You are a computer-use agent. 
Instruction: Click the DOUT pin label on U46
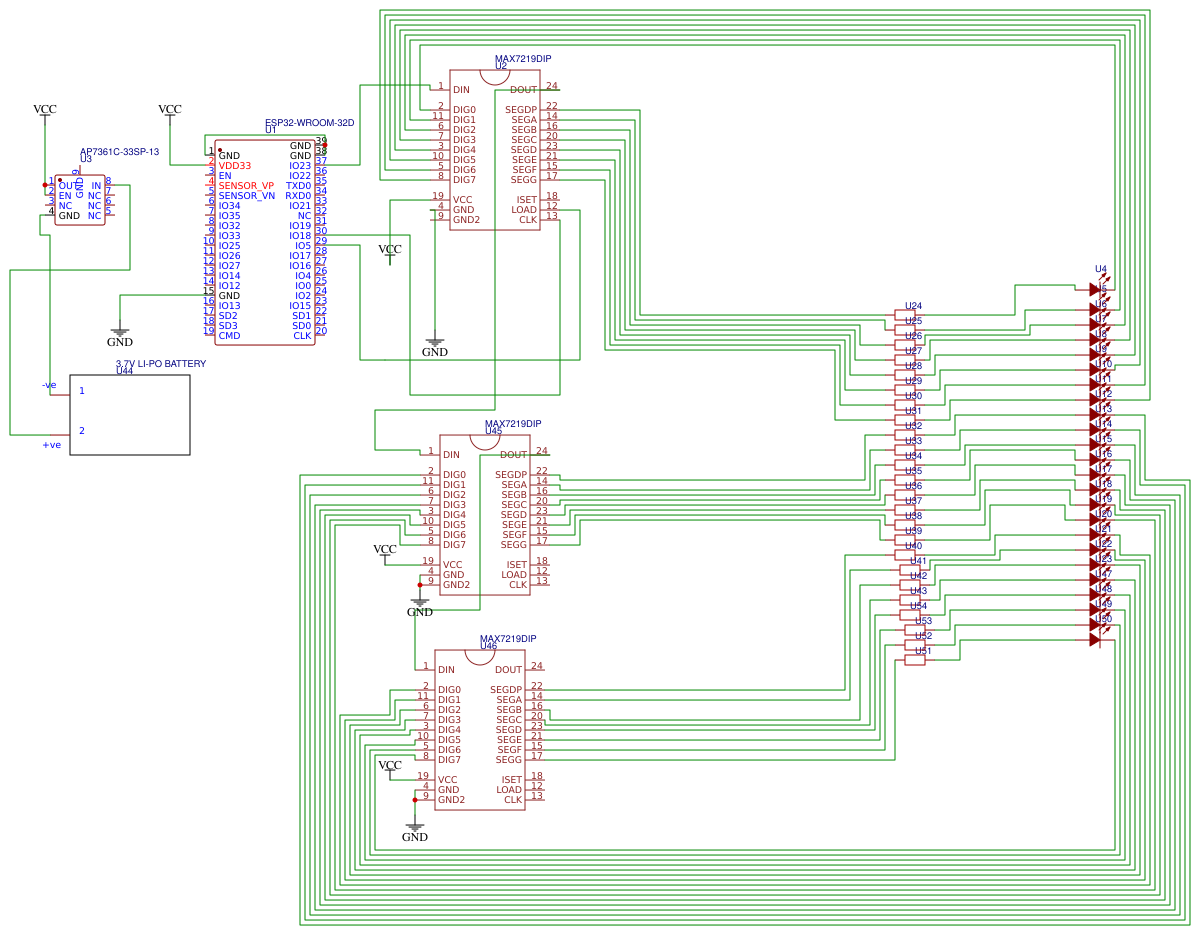click(x=508, y=670)
